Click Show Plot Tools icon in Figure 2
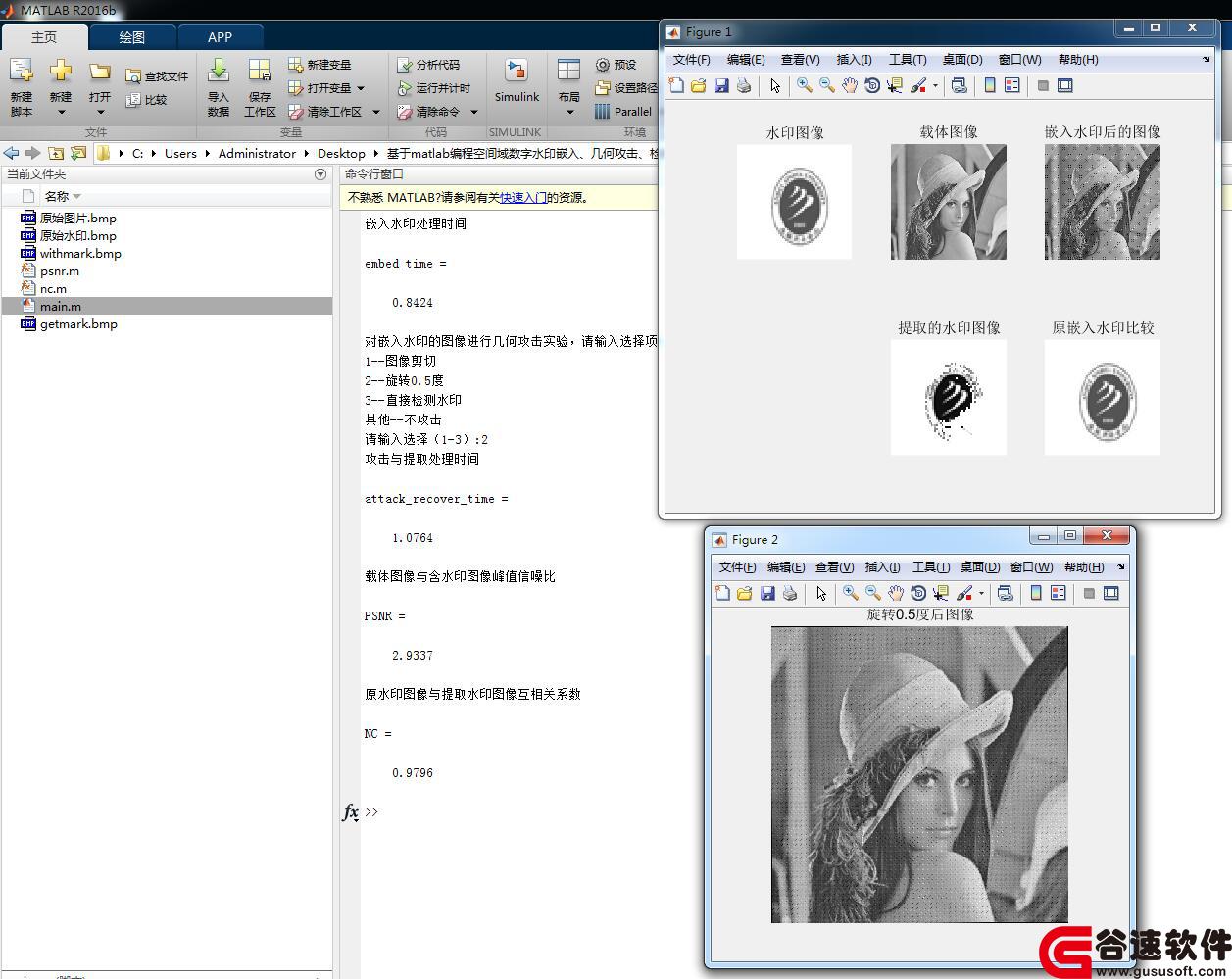 pos(1111,594)
